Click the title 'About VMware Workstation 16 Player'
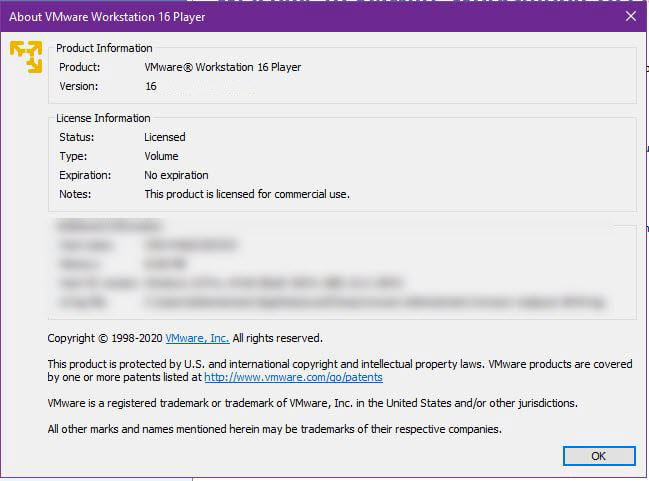The width and height of the screenshot is (649, 481). [107, 17]
